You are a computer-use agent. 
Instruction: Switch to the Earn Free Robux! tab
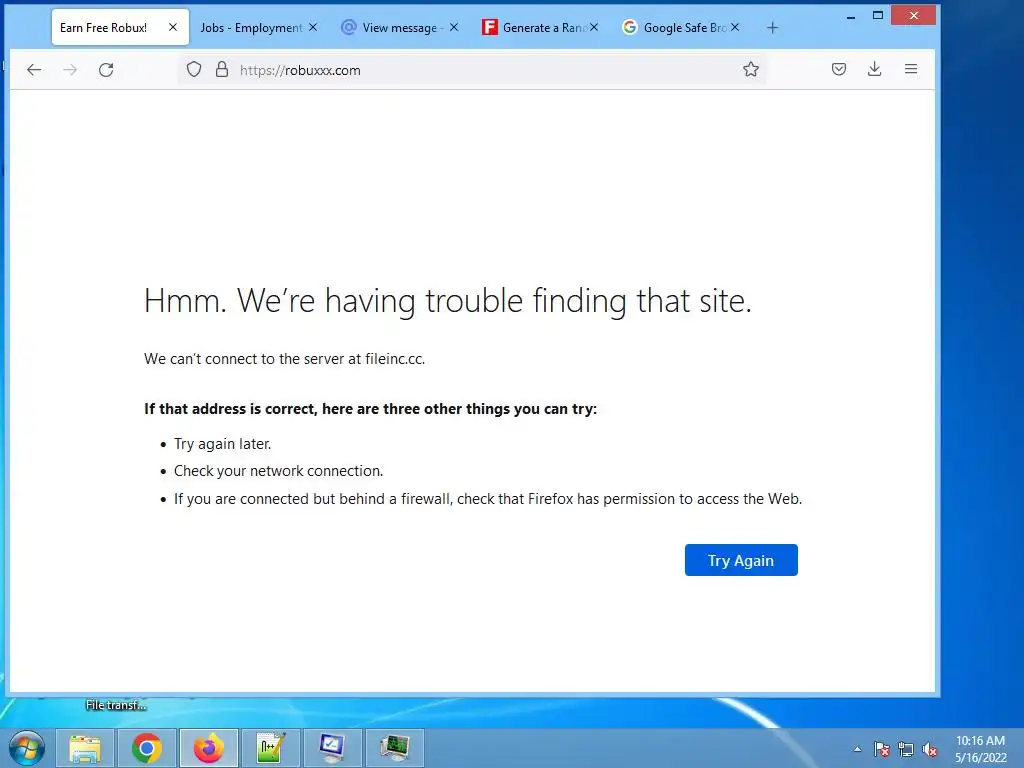[x=121, y=27]
